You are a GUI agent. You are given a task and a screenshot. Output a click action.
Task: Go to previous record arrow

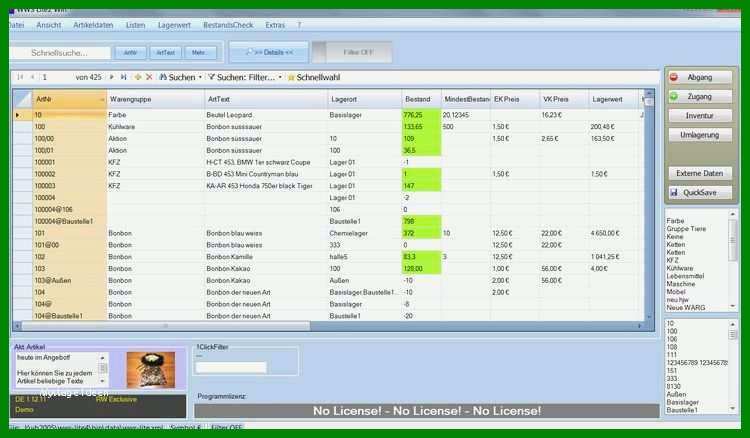point(33,77)
